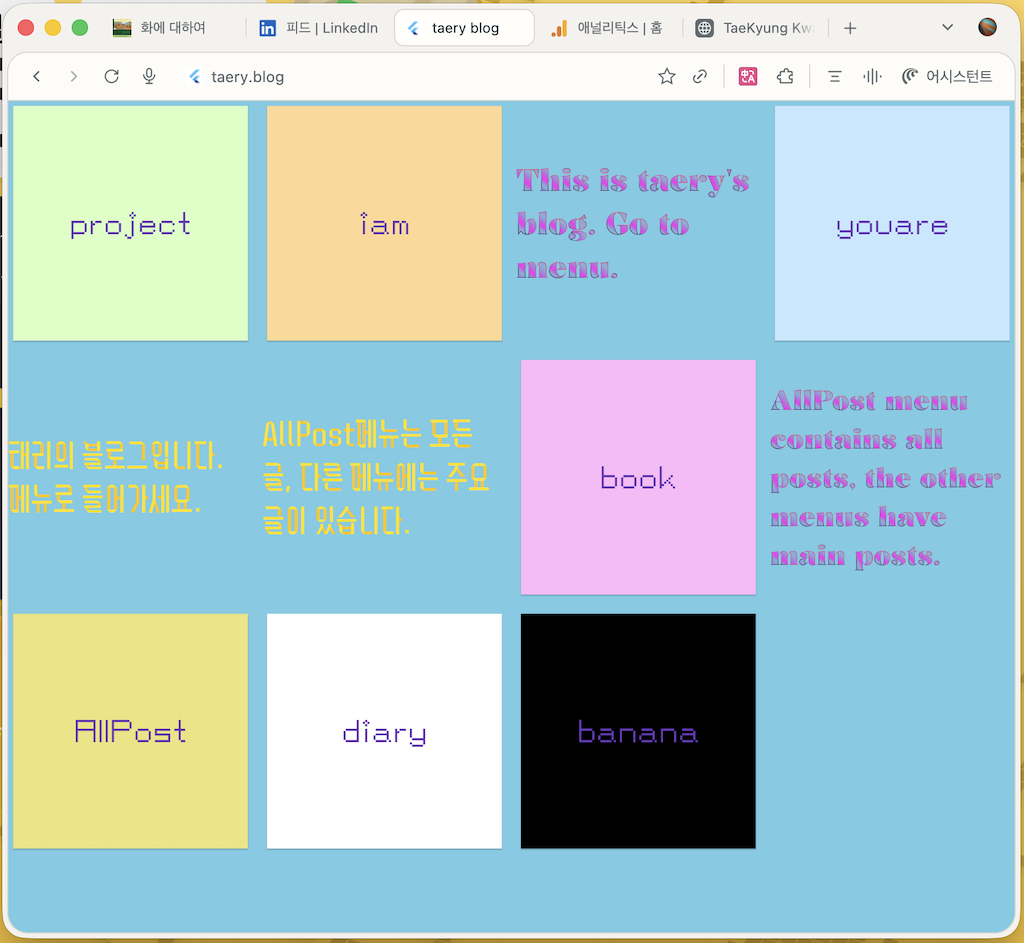Screen dimensions: 1024x943
Task: Expand the tab list chevron
Action: coord(948,27)
